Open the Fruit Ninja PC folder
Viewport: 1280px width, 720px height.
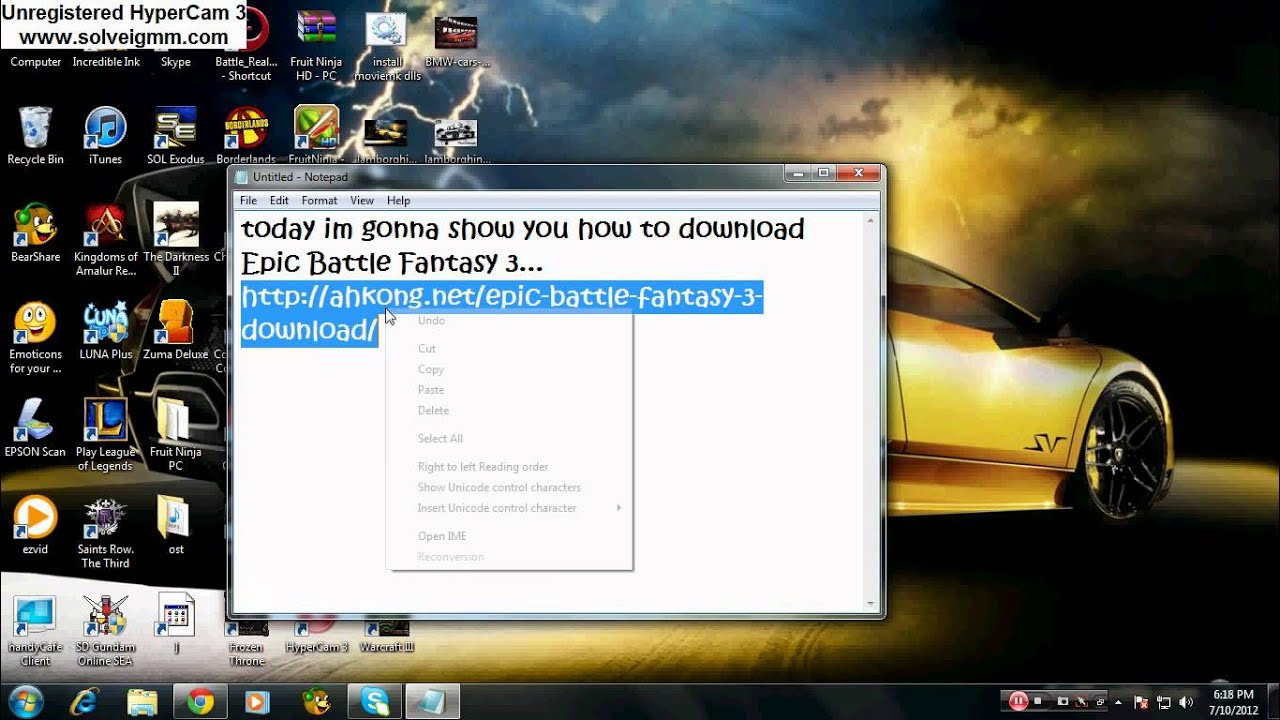(175, 435)
